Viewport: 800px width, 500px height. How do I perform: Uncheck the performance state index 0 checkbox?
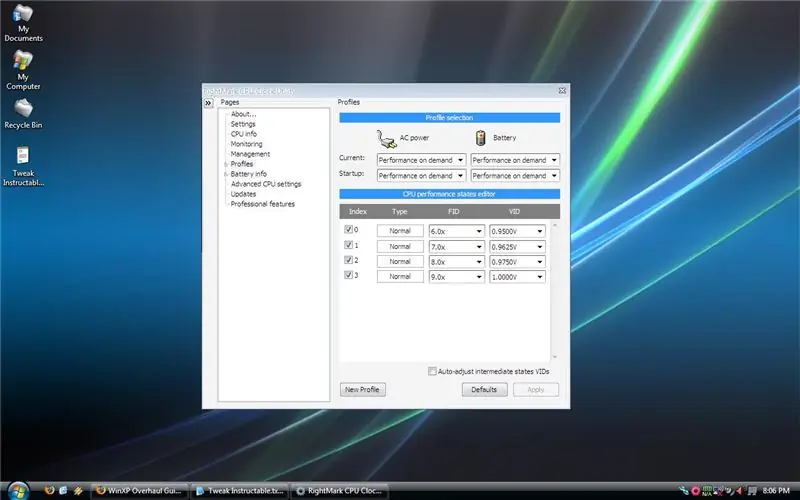[348, 230]
